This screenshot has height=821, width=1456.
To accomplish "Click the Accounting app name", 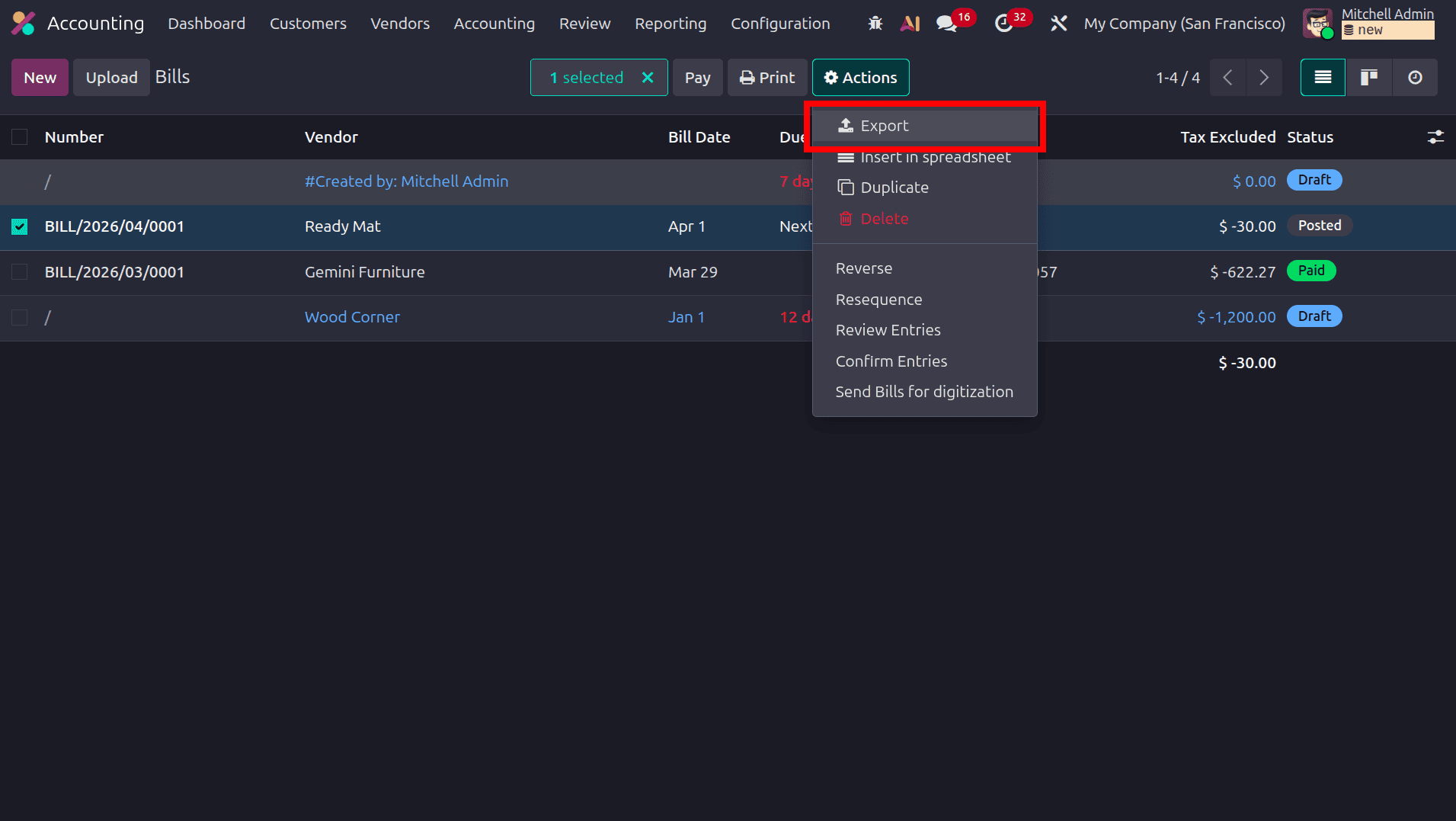I will coord(95,24).
